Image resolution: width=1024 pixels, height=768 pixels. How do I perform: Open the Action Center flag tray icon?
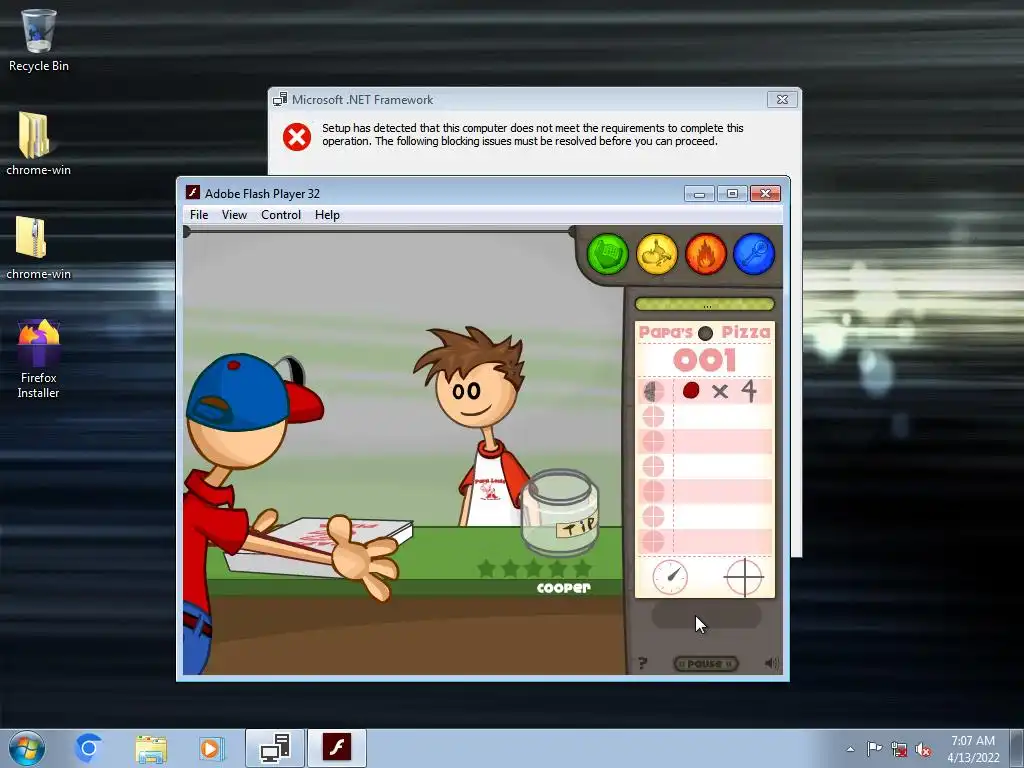coord(874,749)
